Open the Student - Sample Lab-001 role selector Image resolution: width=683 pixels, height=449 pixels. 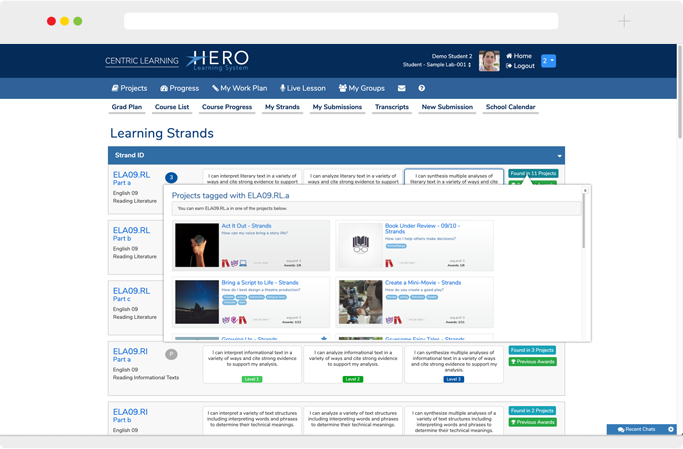[x=437, y=65]
